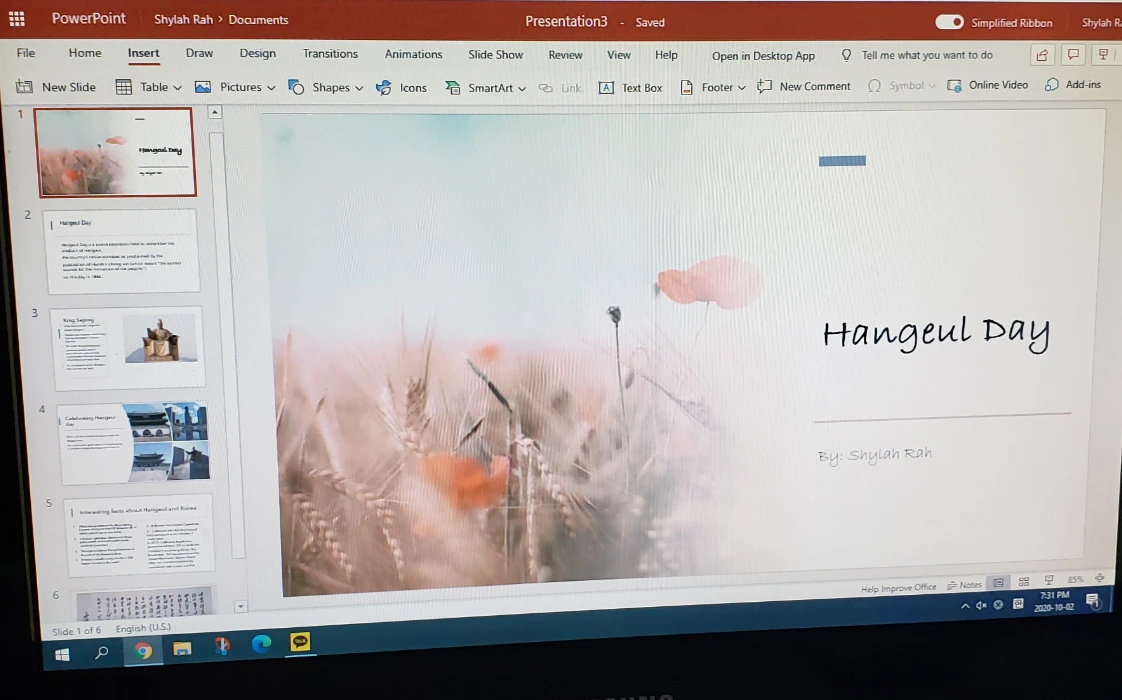Viewport: 1122px width, 700px height.
Task: Switch to the Design tab
Action: (x=258, y=53)
